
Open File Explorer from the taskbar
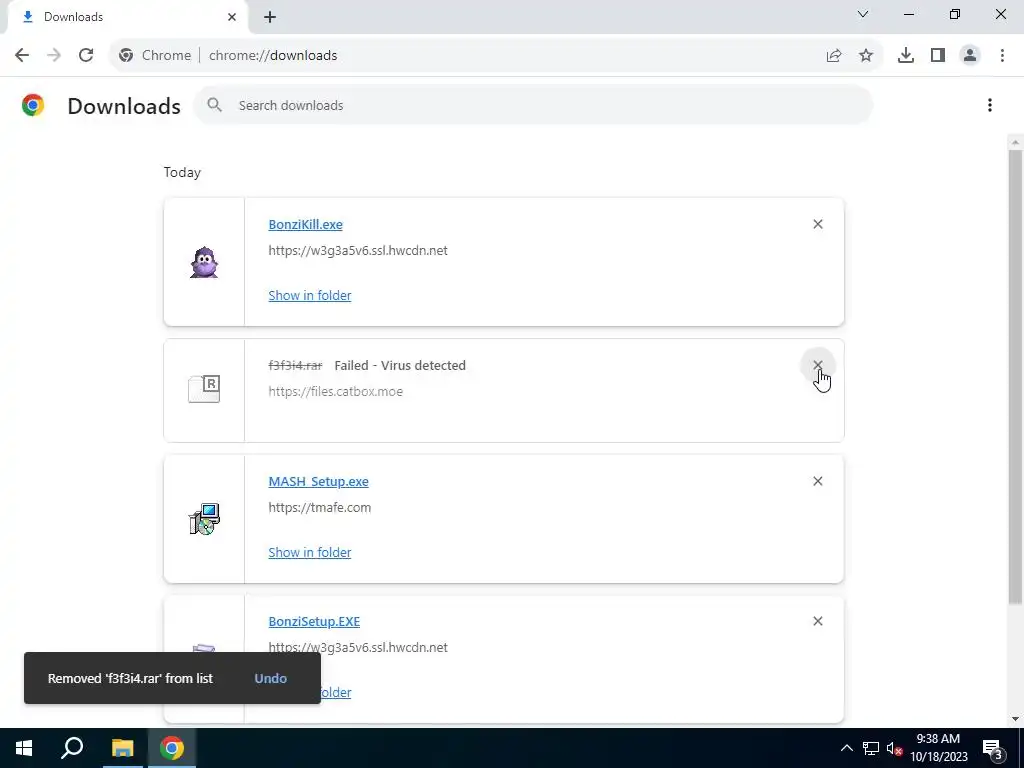point(122,748)
